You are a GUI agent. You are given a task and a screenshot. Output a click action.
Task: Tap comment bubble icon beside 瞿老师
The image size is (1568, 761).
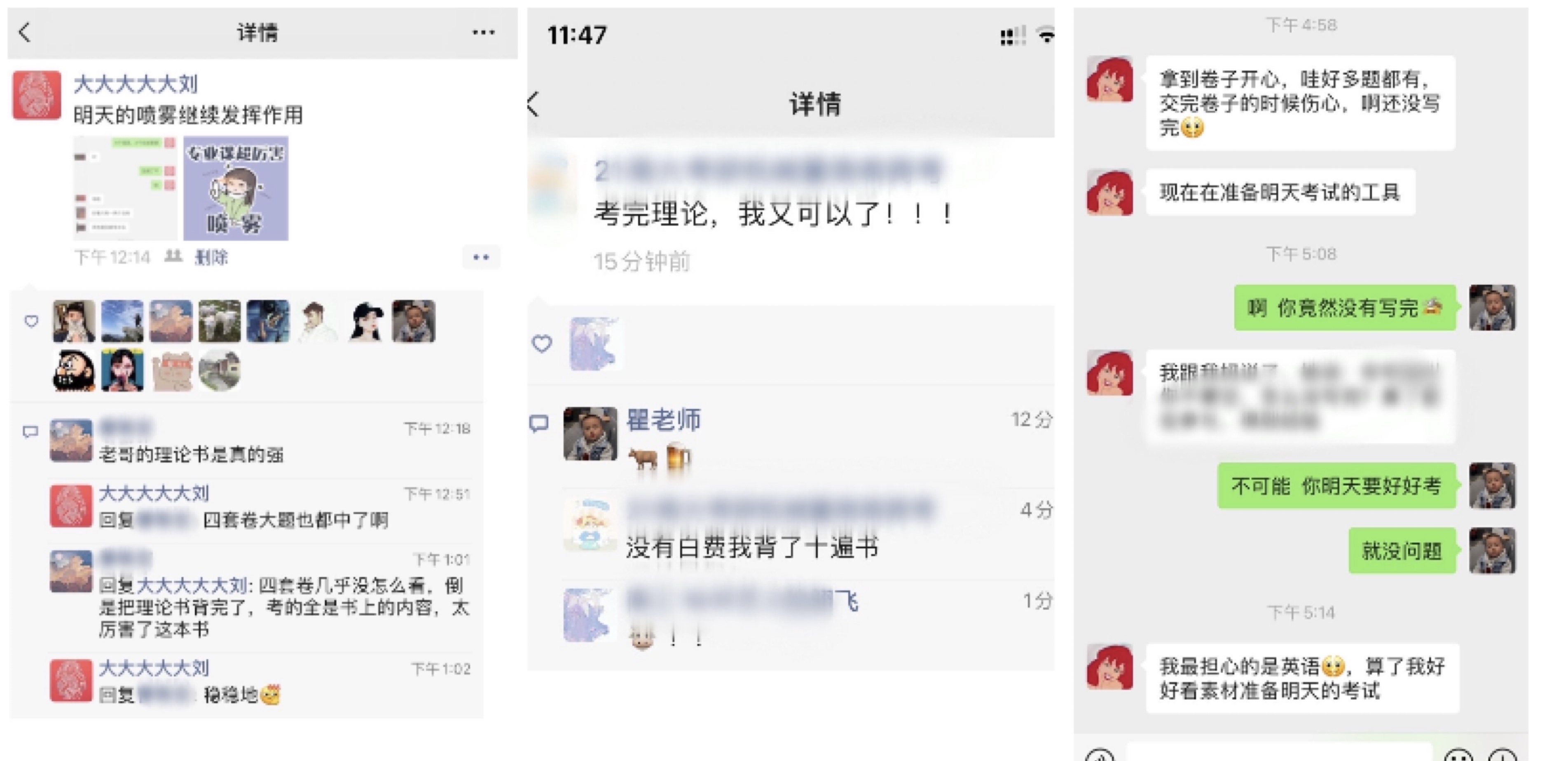point(539,422)
